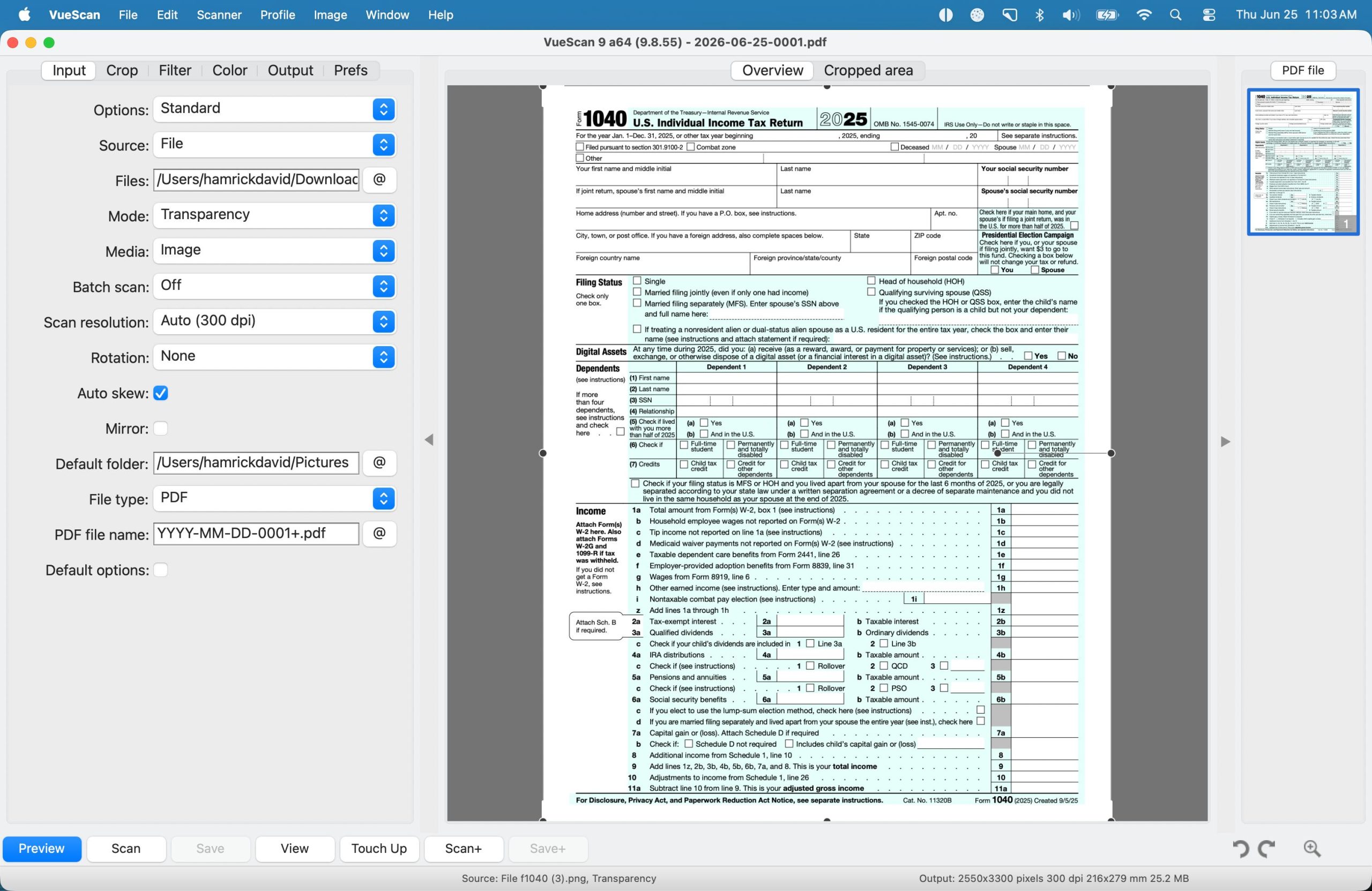
Task: Open the Scan resolution dropdown
Action: 274,321
